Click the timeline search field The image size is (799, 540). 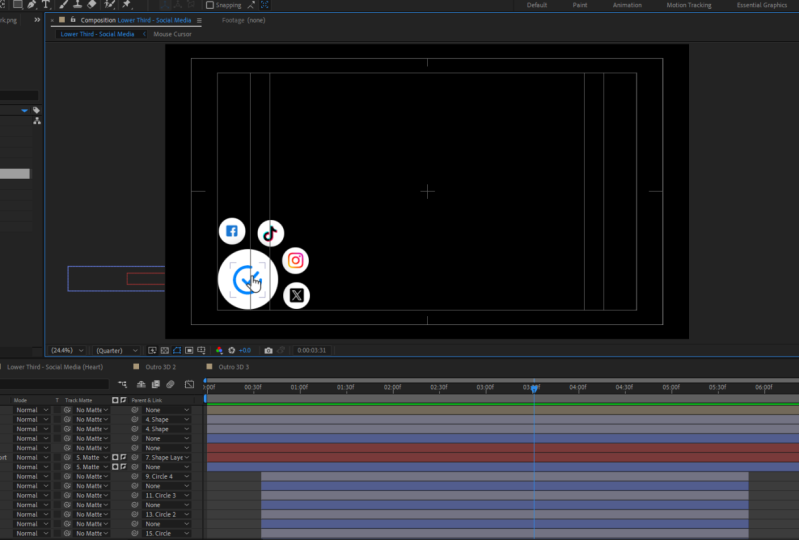click(55, 384)
